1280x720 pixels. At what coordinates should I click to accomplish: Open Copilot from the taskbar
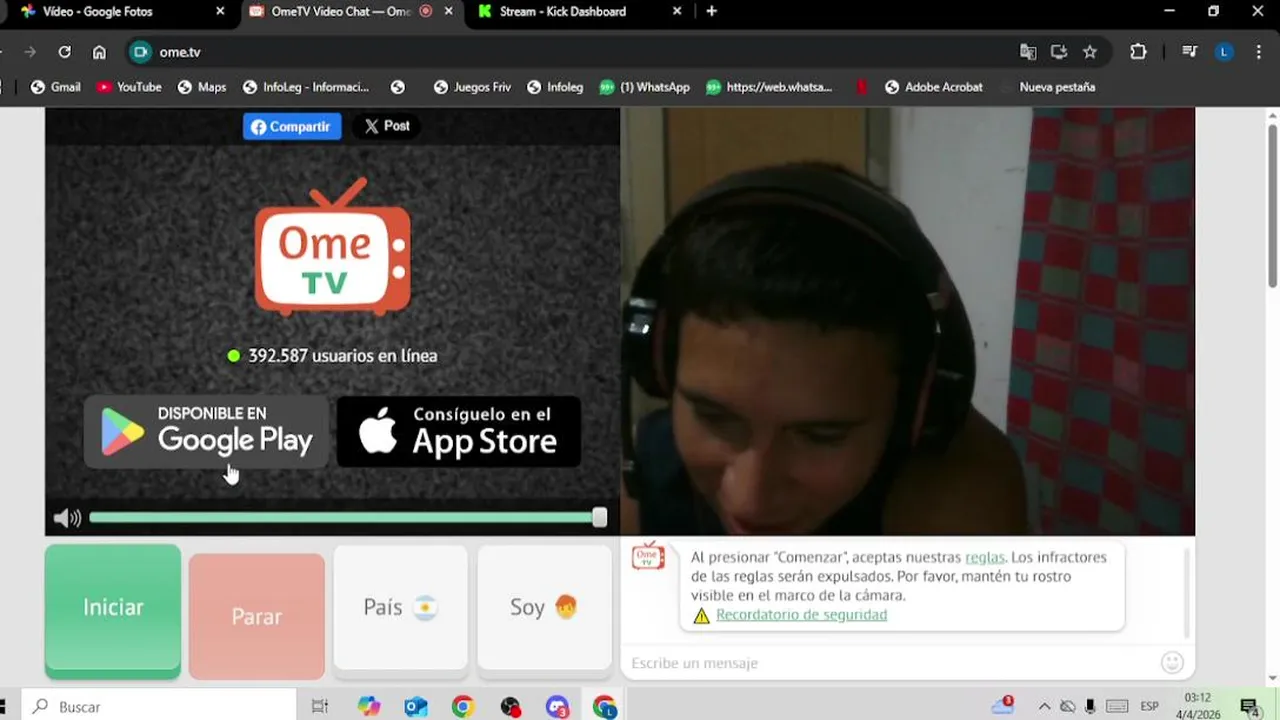click(x=369, y=707)
